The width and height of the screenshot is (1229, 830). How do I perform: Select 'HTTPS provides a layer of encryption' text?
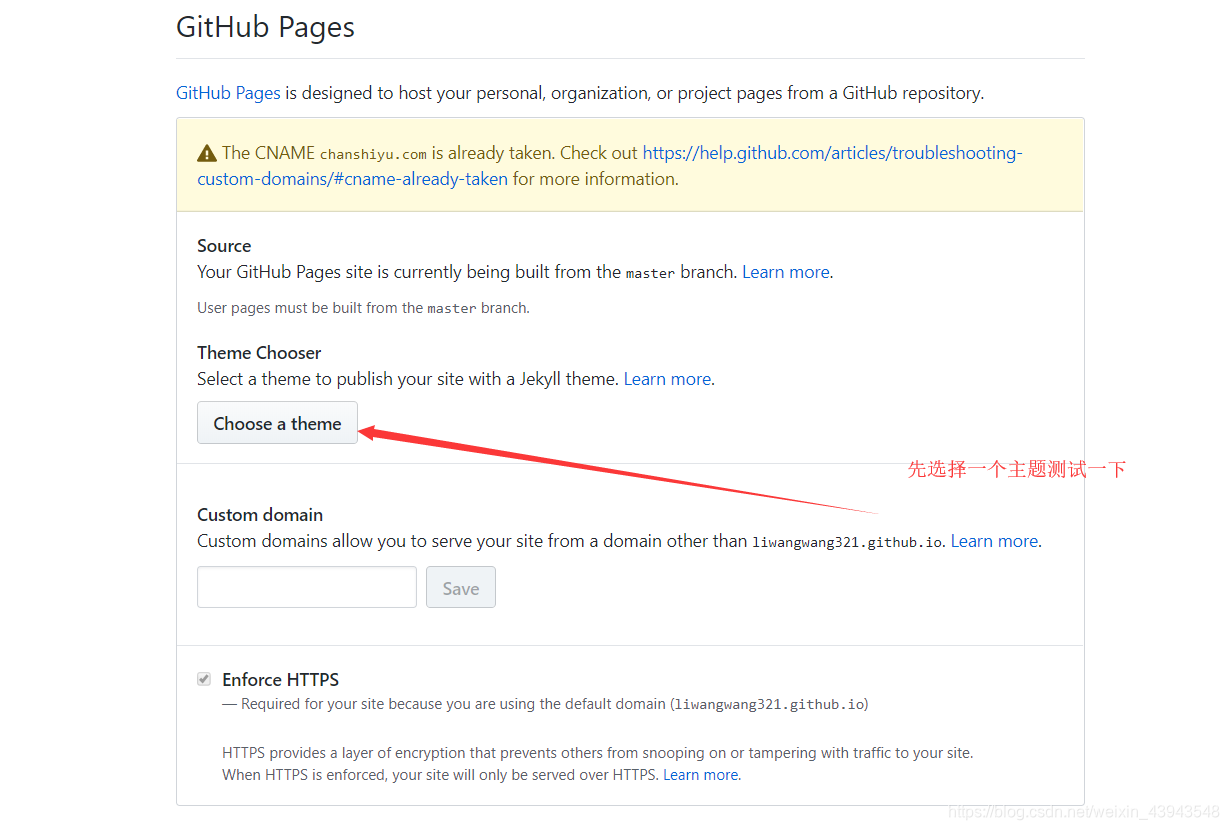[x=598, y=764]
